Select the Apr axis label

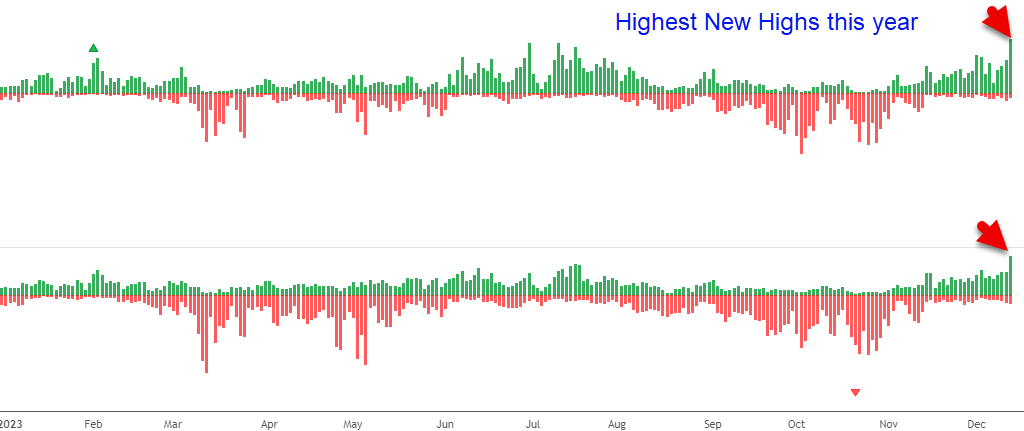269,424
